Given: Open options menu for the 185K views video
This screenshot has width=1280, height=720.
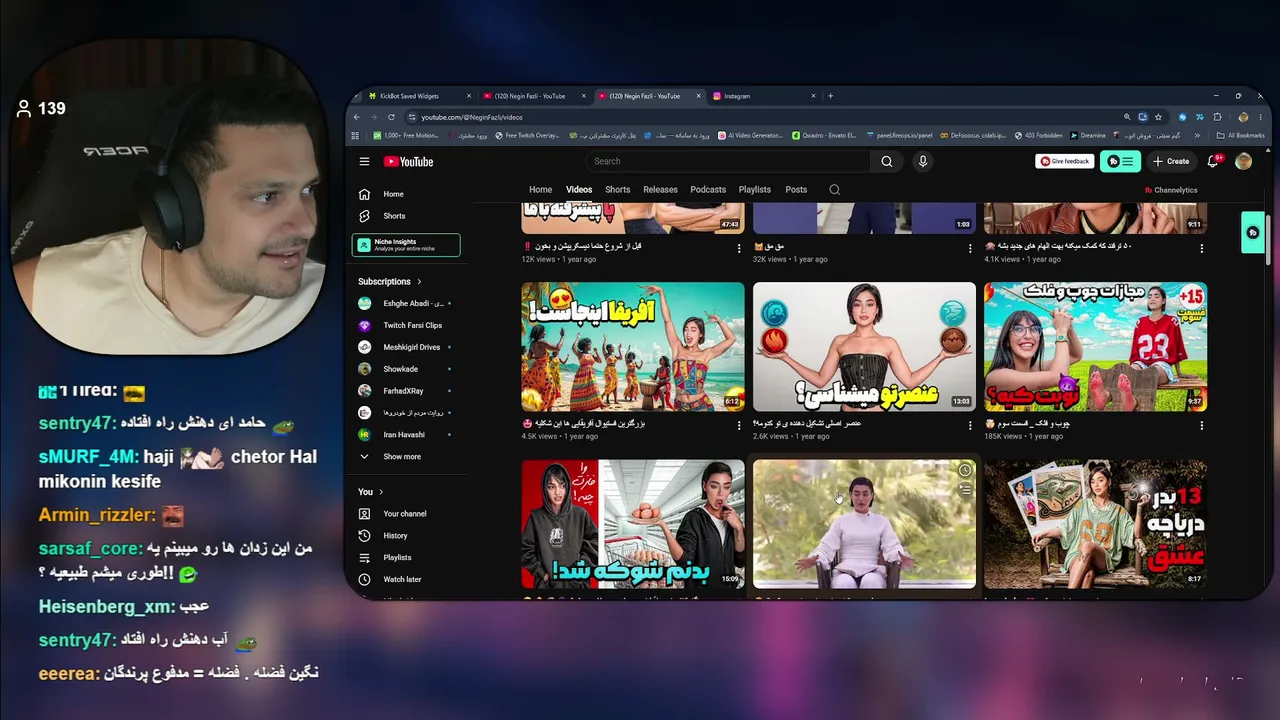Looking at the screenshot, I should (1201, 426).
